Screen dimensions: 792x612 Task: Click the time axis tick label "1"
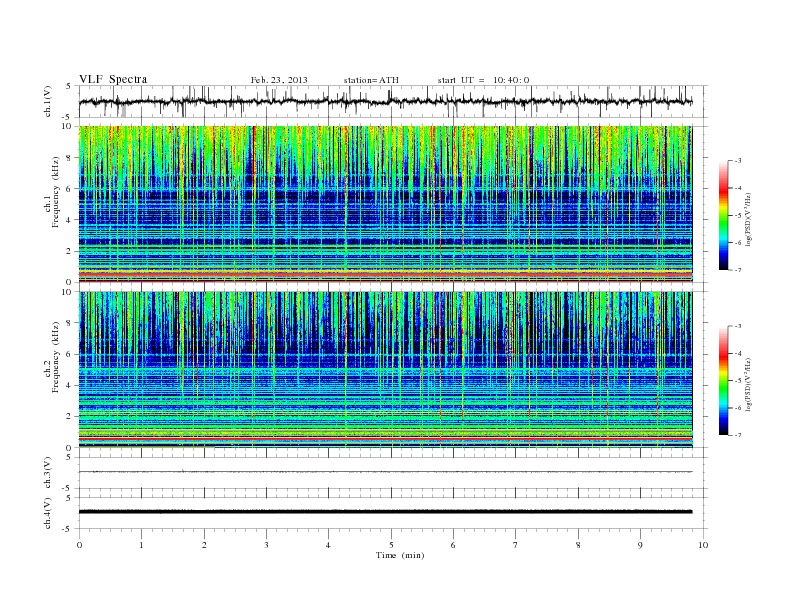[x=141, y=545]
